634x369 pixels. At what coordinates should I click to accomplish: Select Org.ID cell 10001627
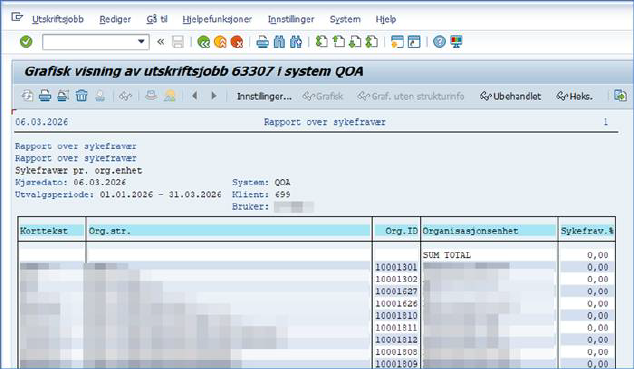point(396,291)
